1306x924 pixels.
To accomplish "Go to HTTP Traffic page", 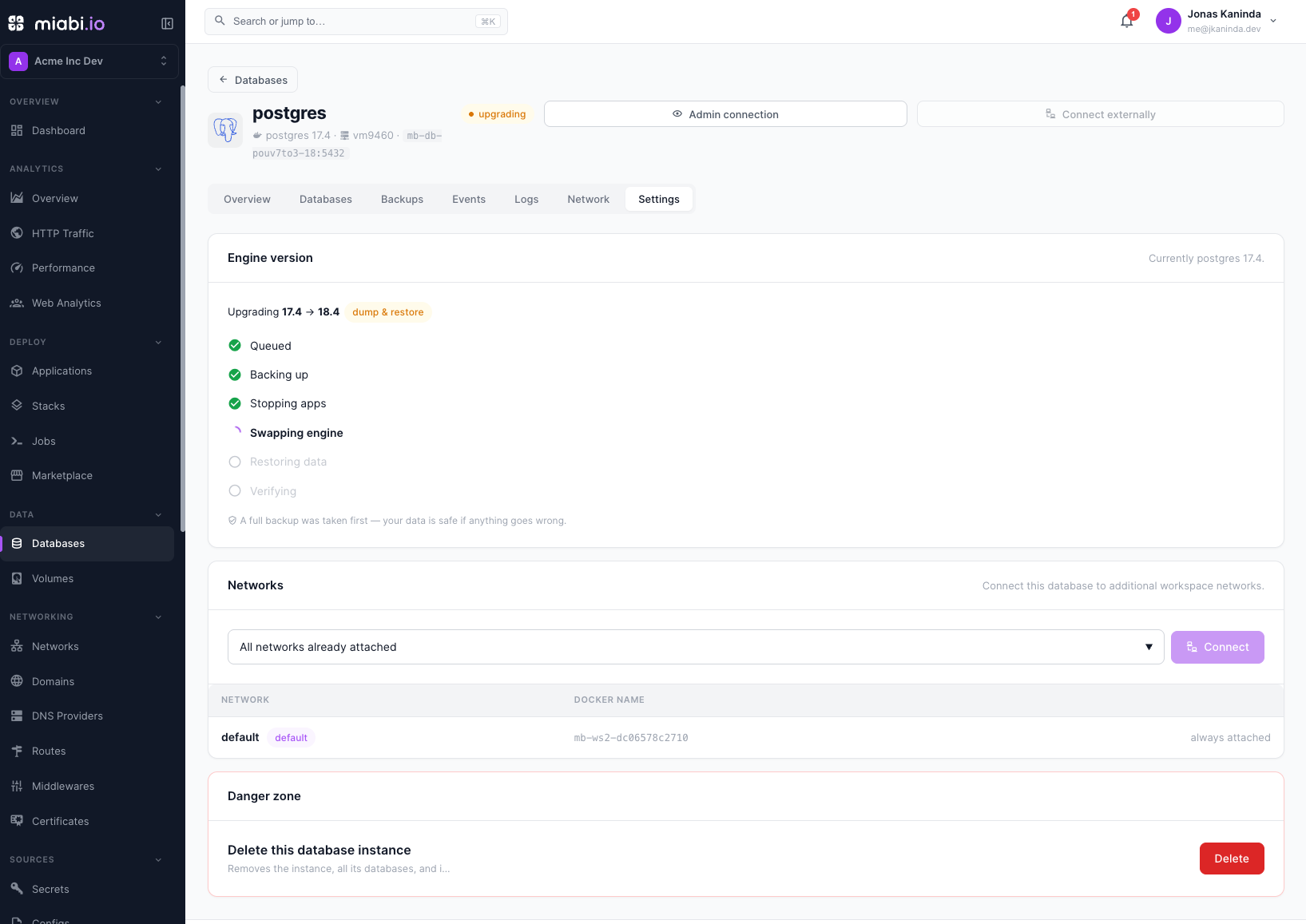I will (x=87, y=233).
